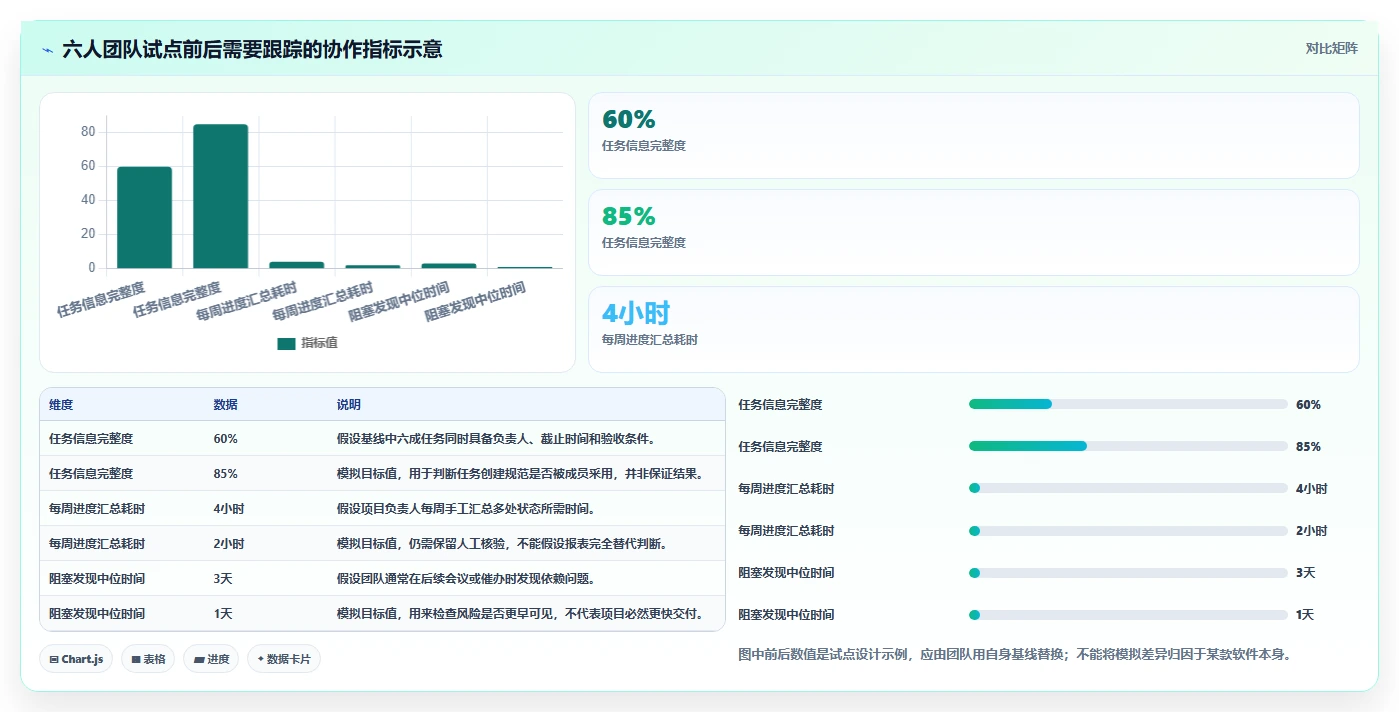
Task: Click the sparkle icon in 数据卡片 tag
Action: [261, 659]
